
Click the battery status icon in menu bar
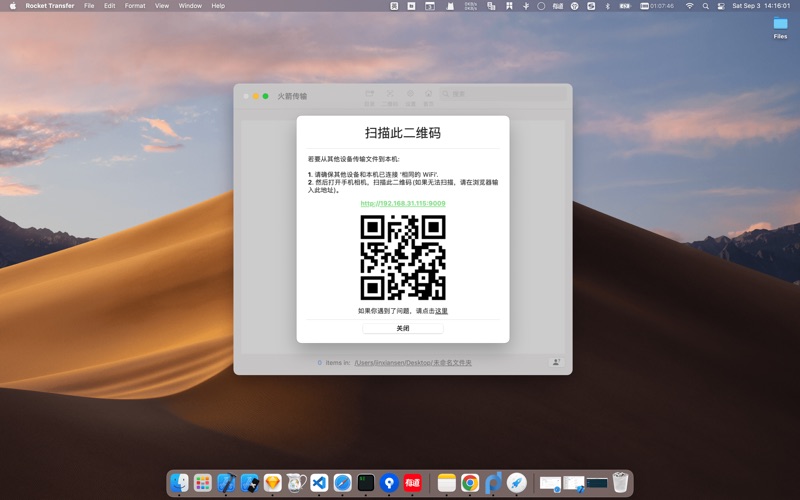tap(624, 6)
